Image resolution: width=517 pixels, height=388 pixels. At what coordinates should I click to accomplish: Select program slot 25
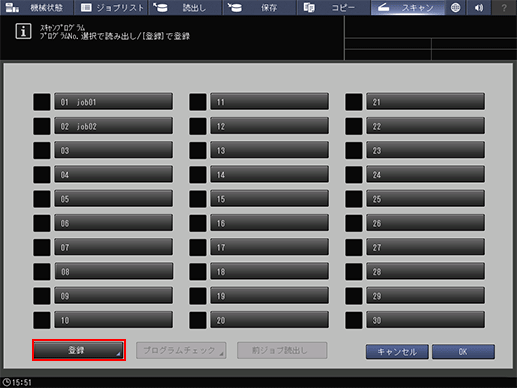pos(426,199)
